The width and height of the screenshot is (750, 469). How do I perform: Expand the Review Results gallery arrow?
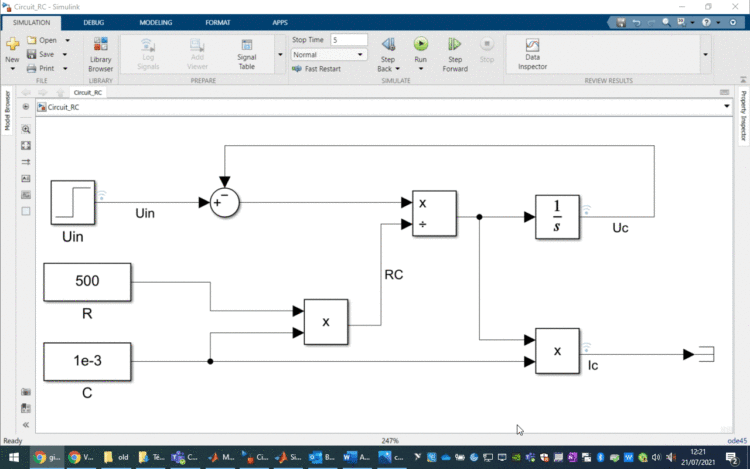tap(706, 55)
